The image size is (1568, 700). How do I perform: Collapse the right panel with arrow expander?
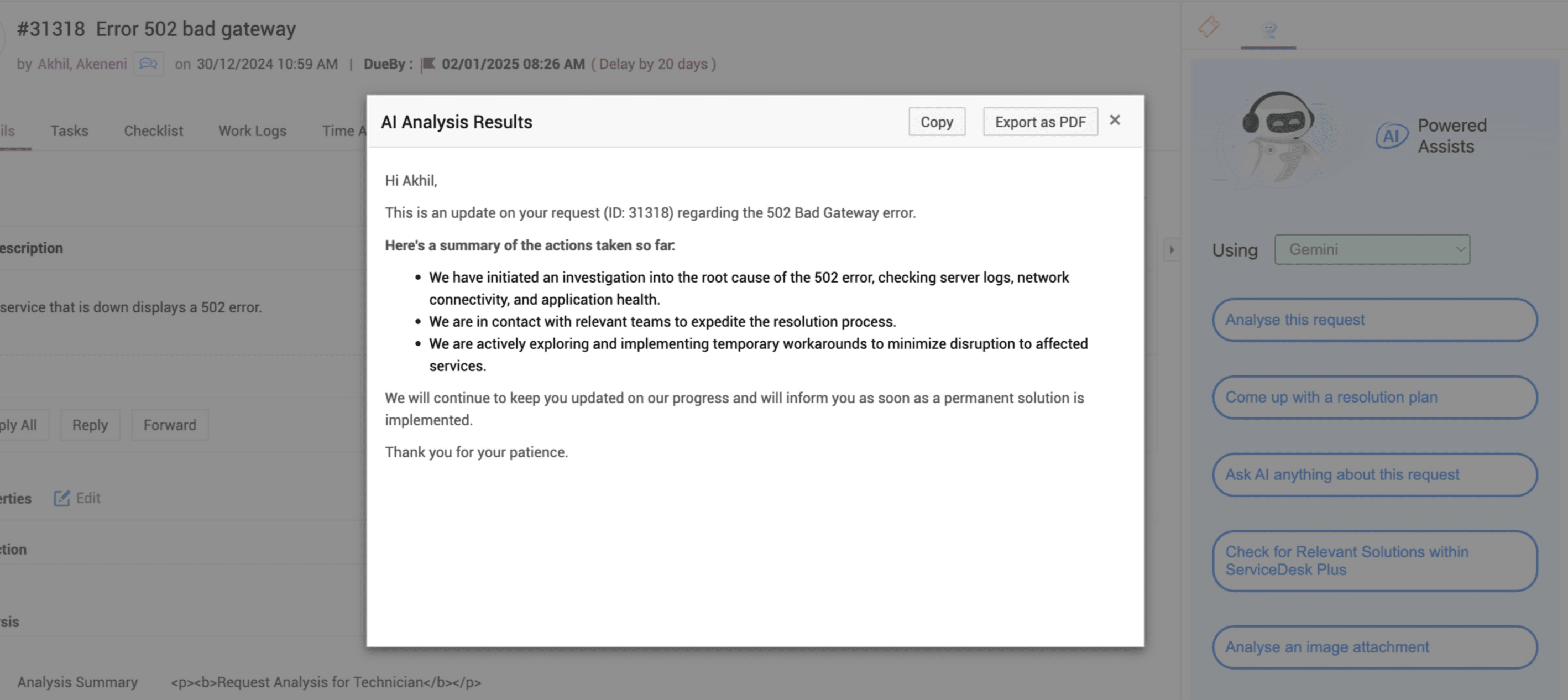click(1172, 249)
